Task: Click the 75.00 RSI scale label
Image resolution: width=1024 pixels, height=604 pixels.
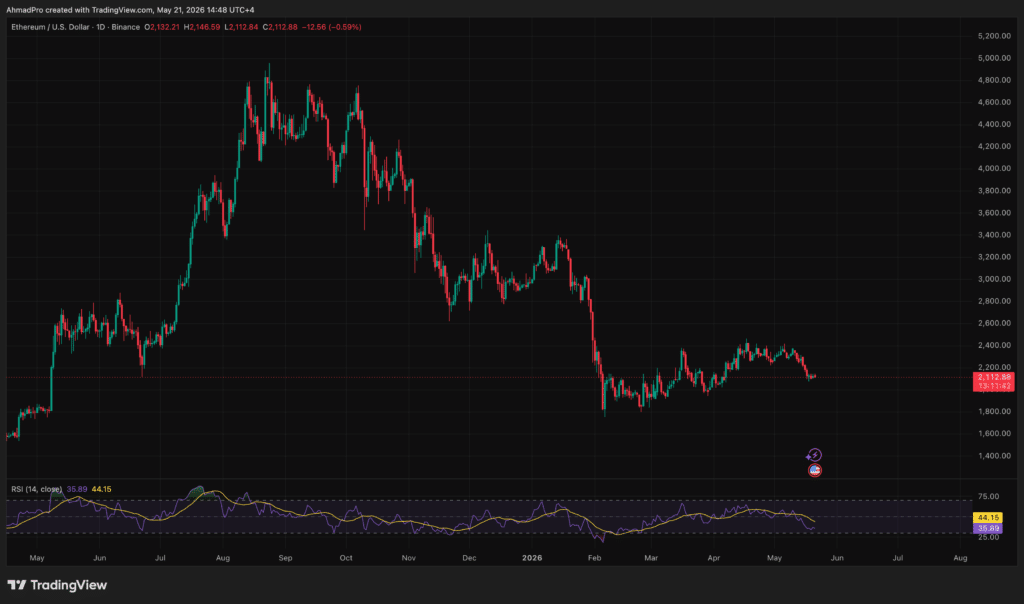Action: [988, 497]
